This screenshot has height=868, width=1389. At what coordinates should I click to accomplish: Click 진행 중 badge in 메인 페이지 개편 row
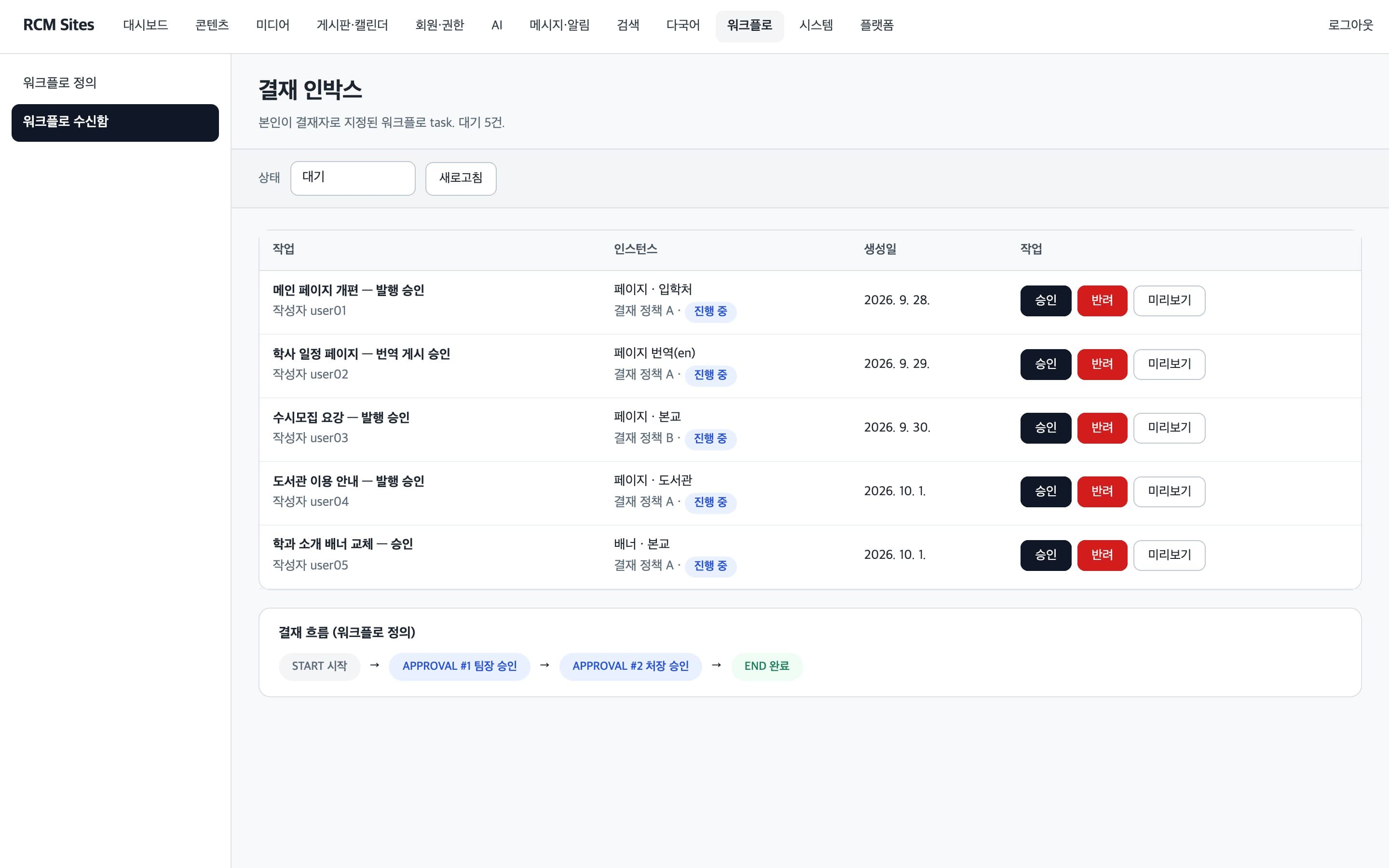[x=710, y=312]
